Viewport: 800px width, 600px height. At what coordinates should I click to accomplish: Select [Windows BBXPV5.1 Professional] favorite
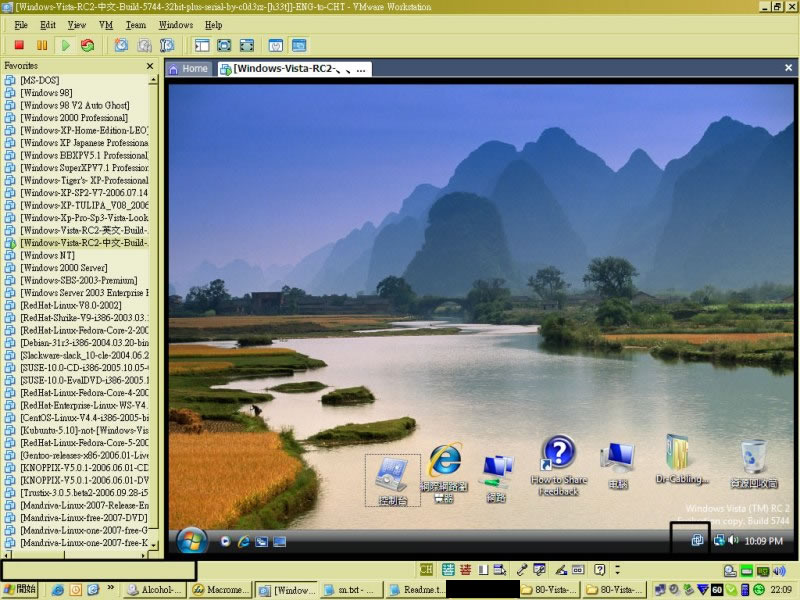(x=84, y=156)
